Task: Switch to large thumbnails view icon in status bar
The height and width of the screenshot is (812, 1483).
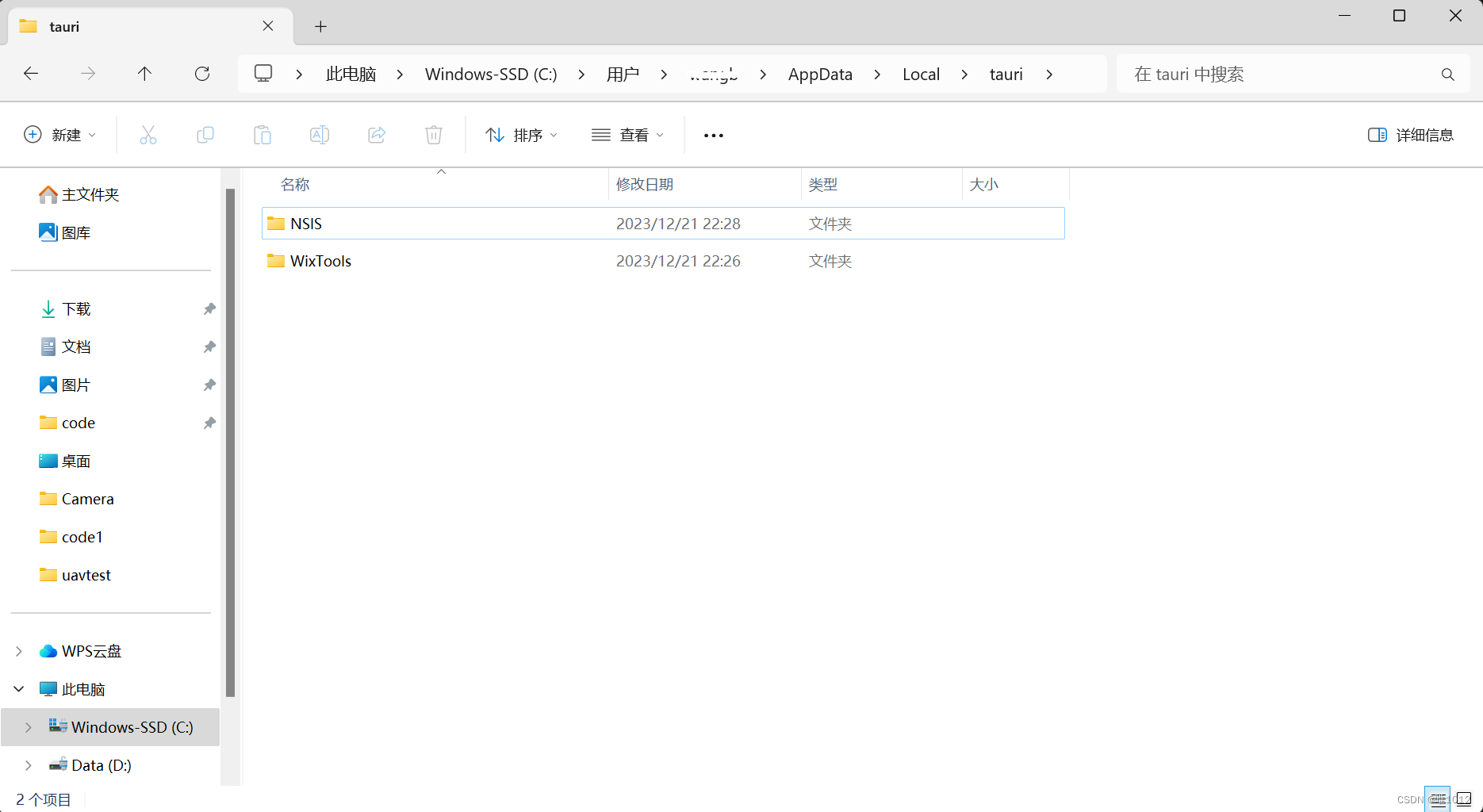Action: [x=1464, y=799]
